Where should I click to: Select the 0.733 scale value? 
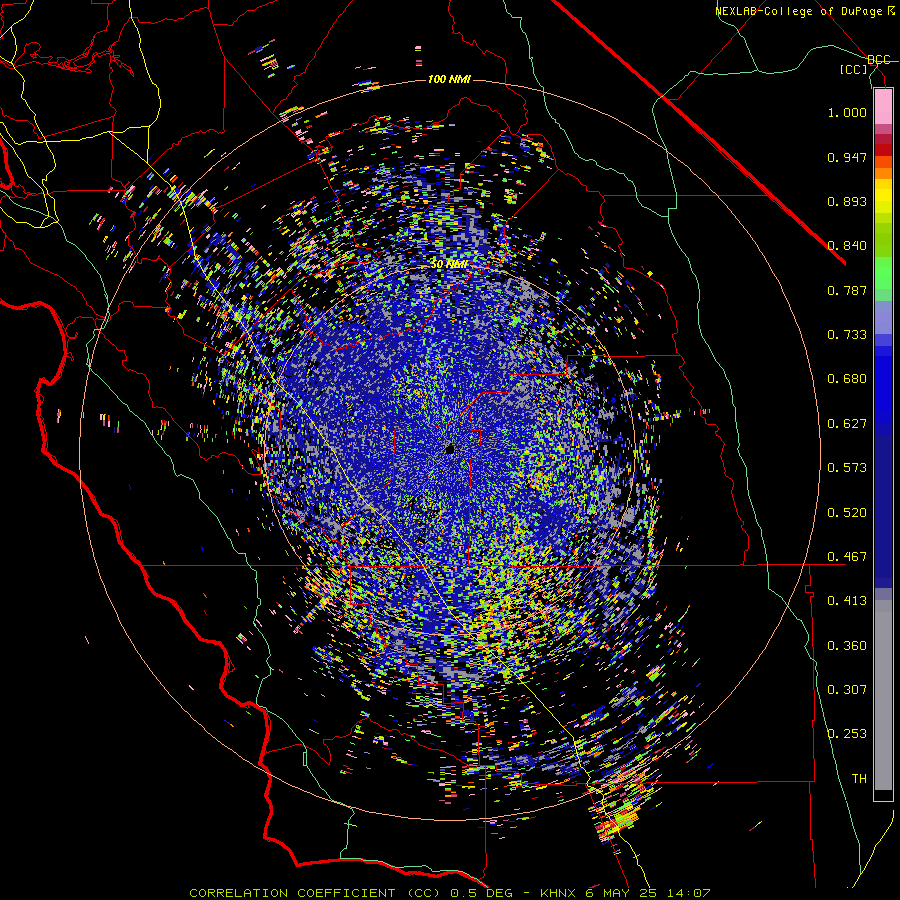pyautogui.click(x=847, y=335)
